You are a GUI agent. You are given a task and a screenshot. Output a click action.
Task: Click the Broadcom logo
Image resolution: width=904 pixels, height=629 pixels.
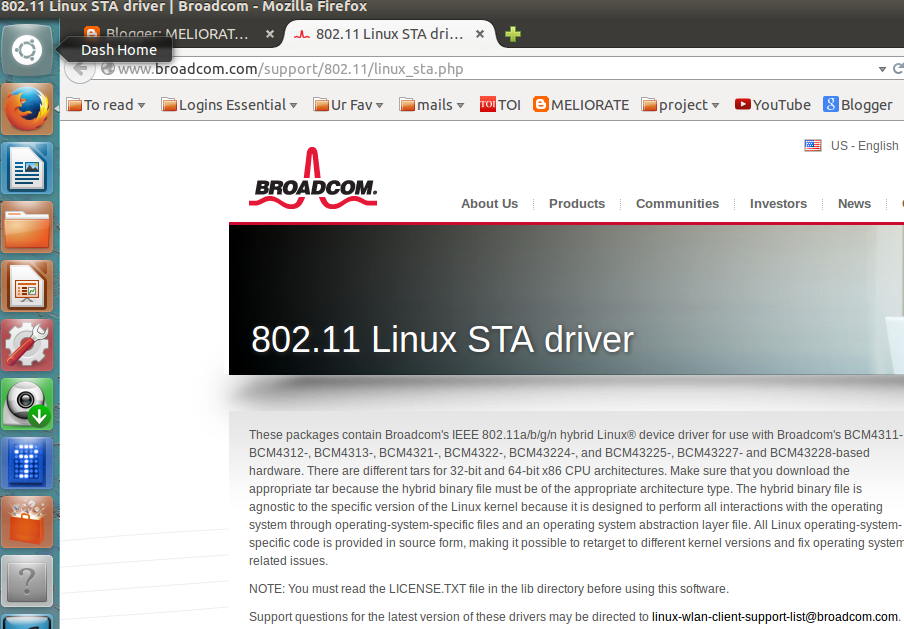[313, 178]
